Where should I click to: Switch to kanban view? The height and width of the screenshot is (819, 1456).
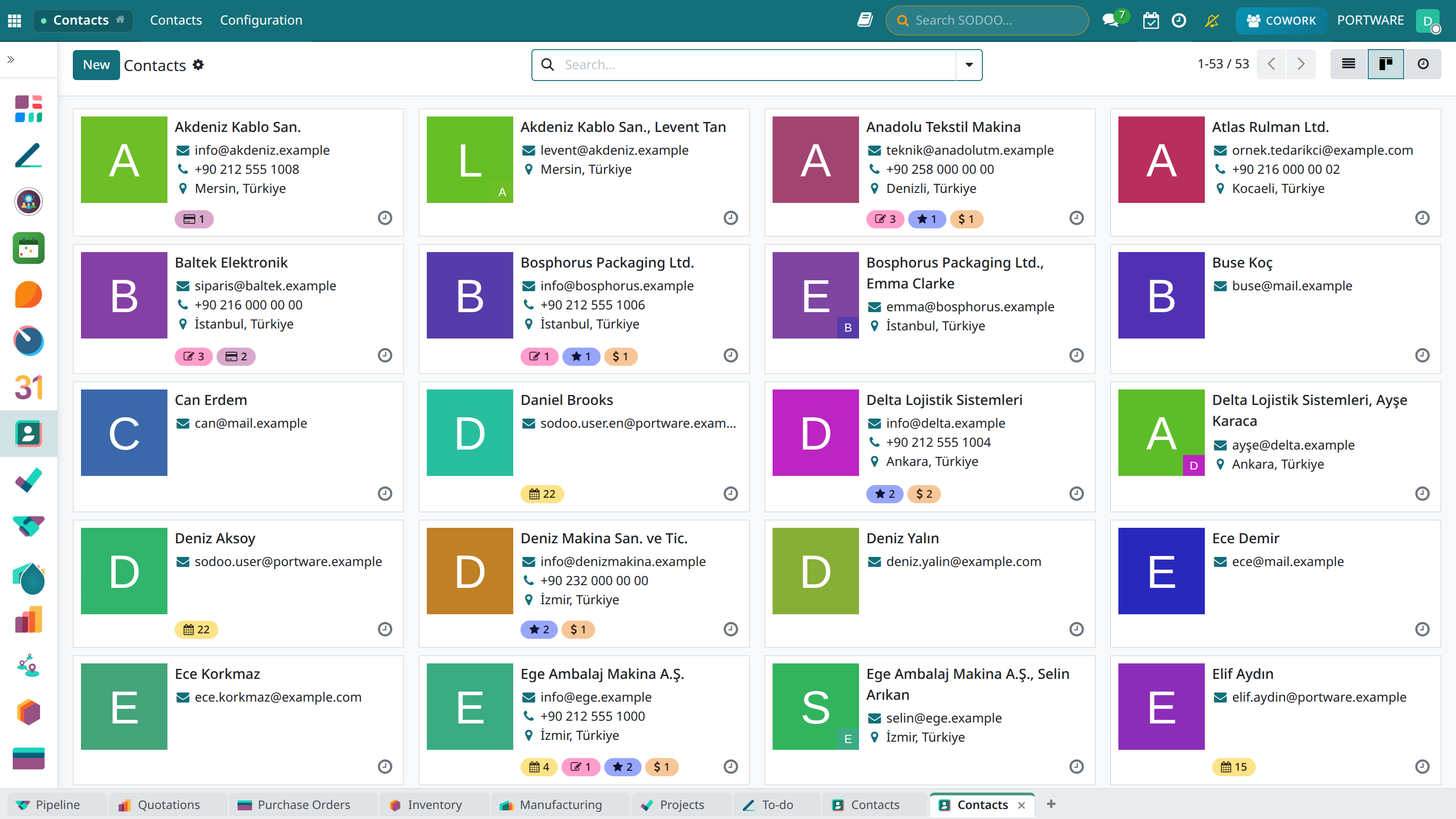pos(1386,64)
